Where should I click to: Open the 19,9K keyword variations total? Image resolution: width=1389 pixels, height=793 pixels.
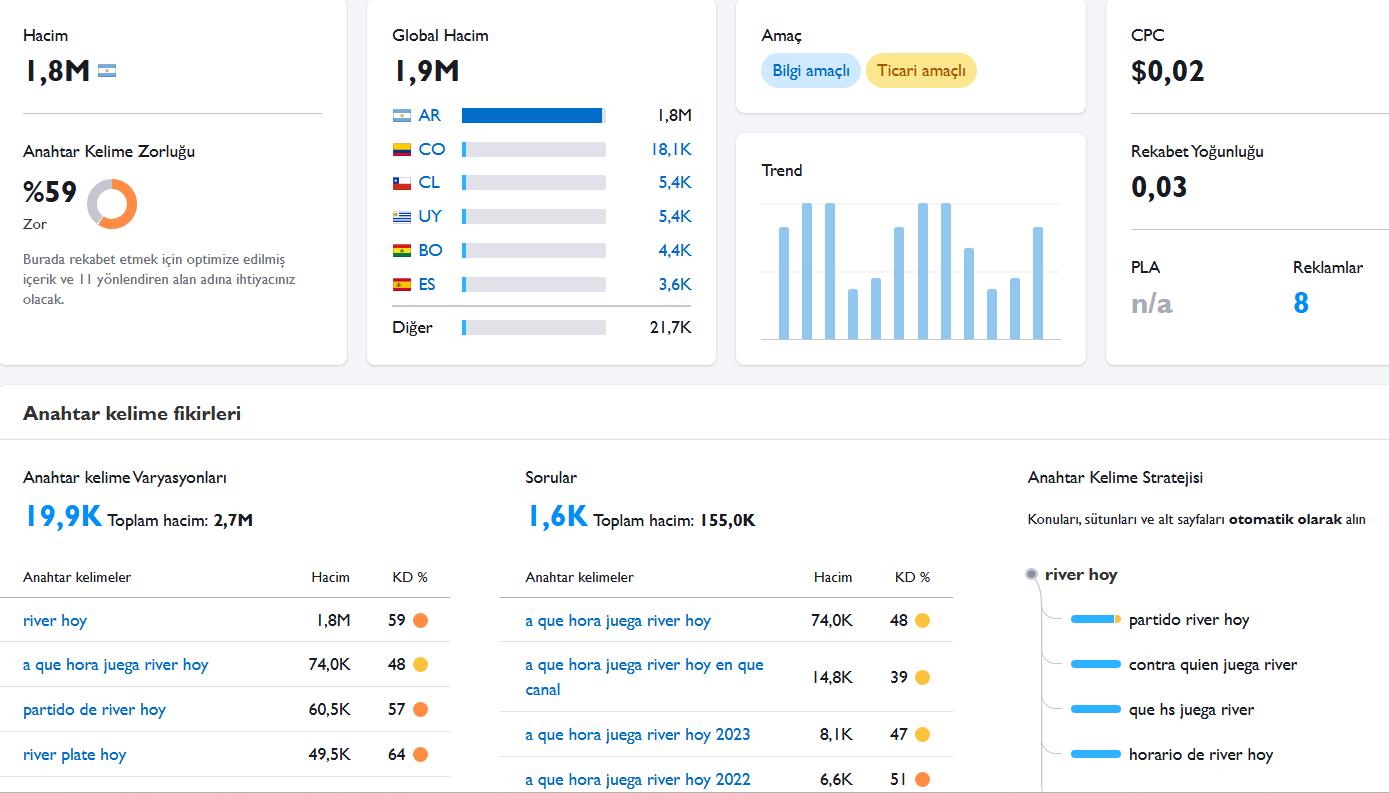(62, 516)
